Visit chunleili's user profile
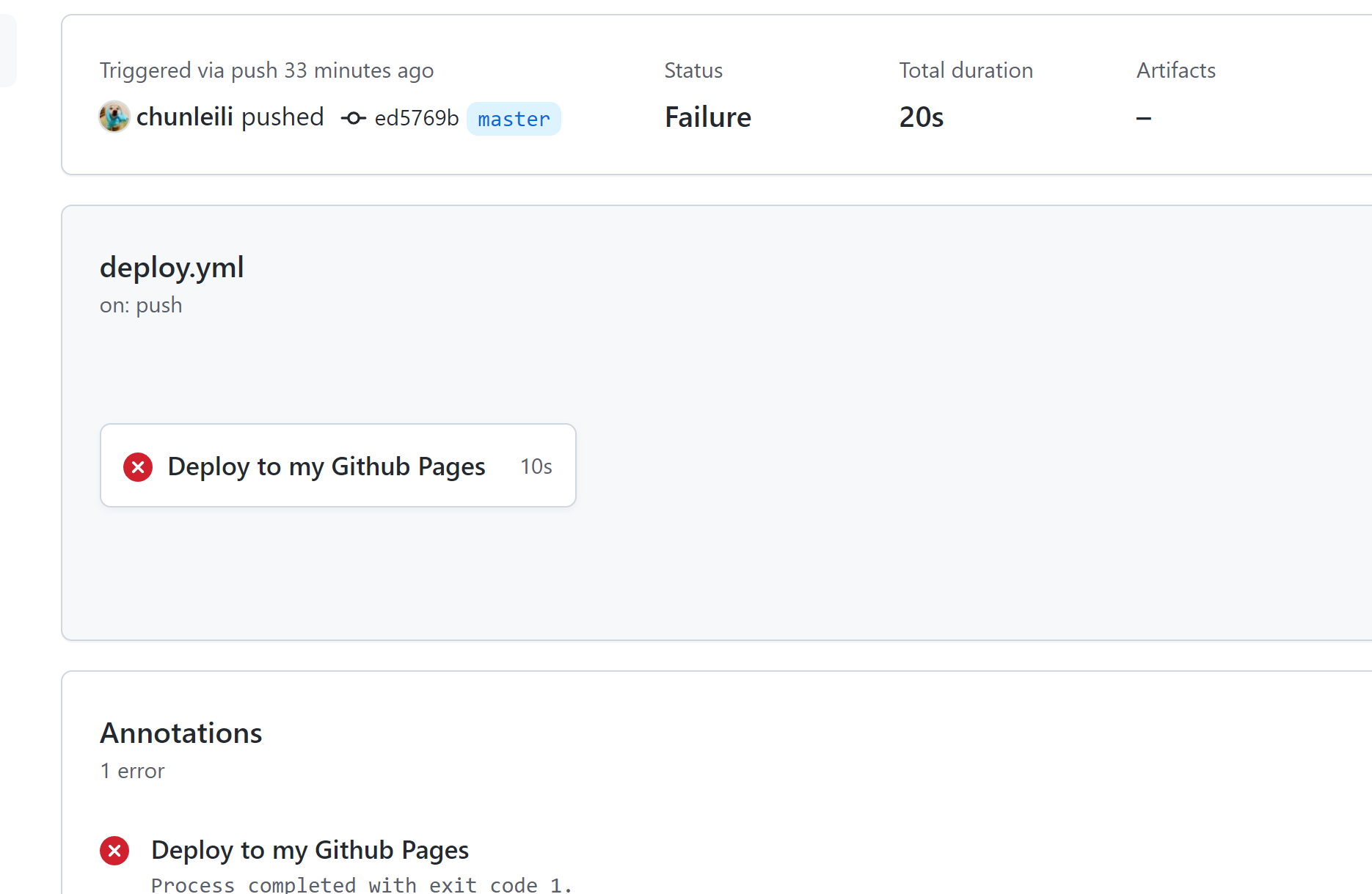The height and width of the screenshot is (894, 1372). click(x=185, y=117)
